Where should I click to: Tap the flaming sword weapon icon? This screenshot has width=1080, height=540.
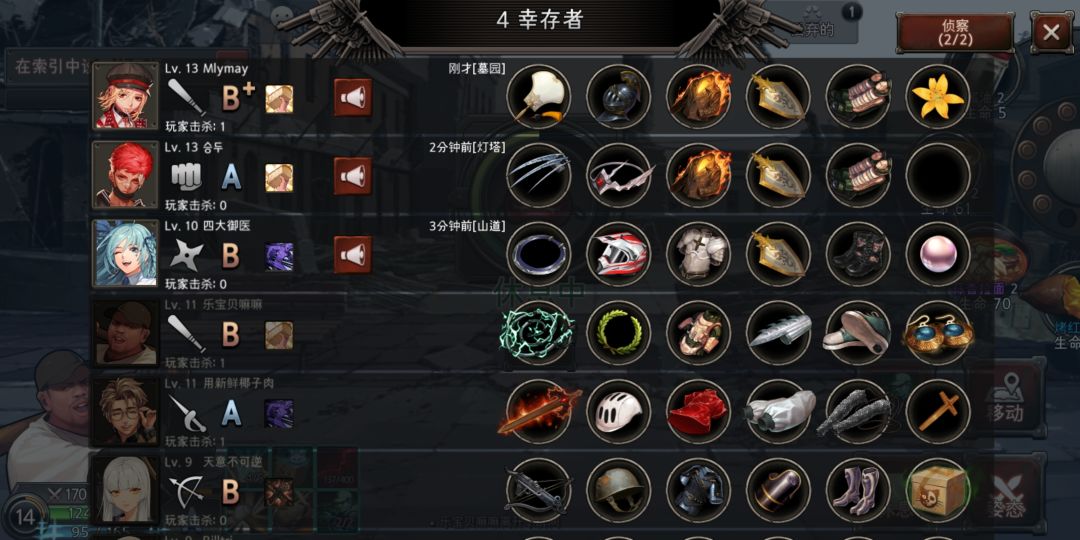[x=539, y=411]
